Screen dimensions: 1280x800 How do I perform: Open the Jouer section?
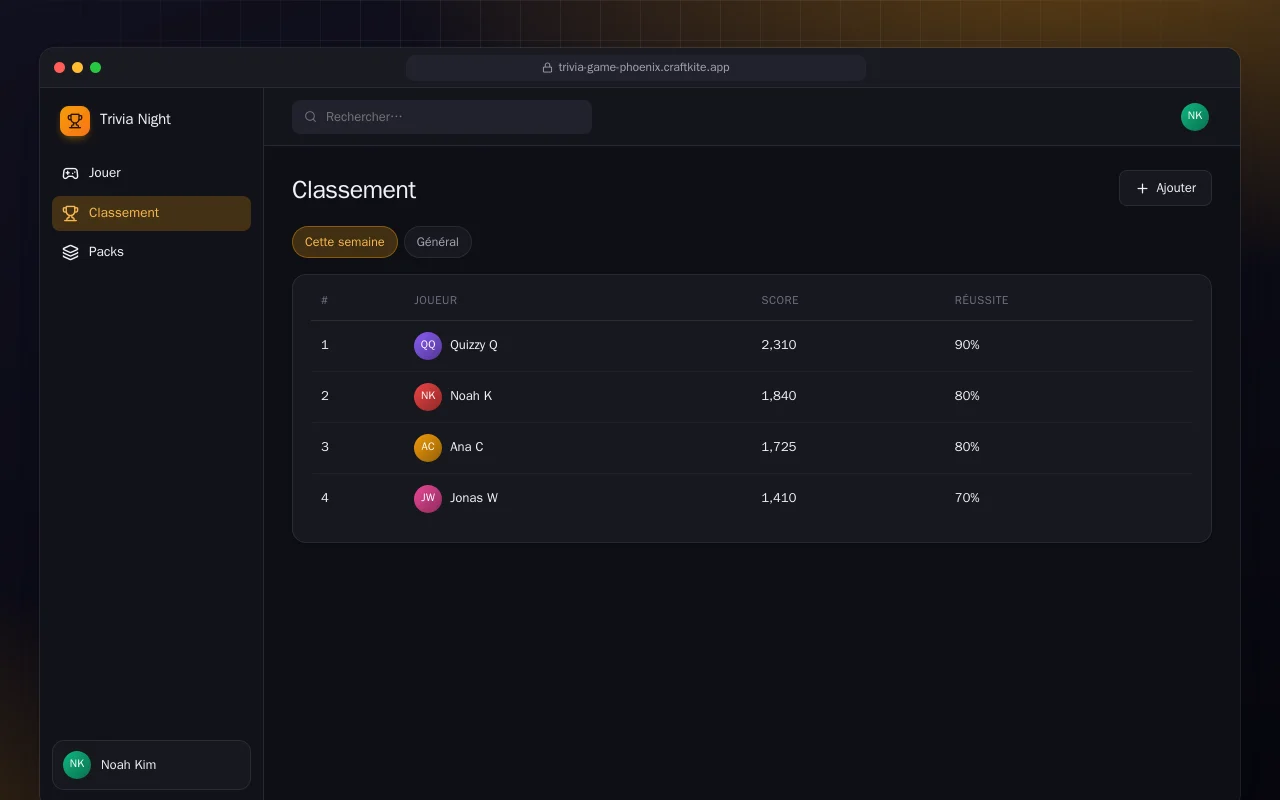[151, 173]
